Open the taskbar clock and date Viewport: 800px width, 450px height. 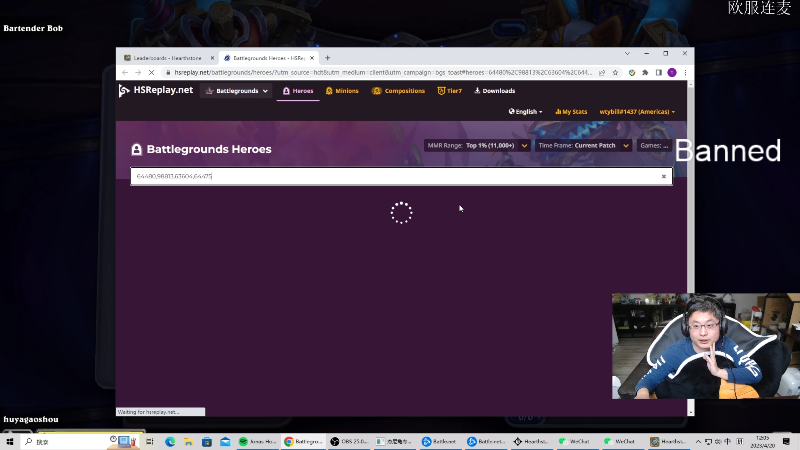click(x=762, y=441)
